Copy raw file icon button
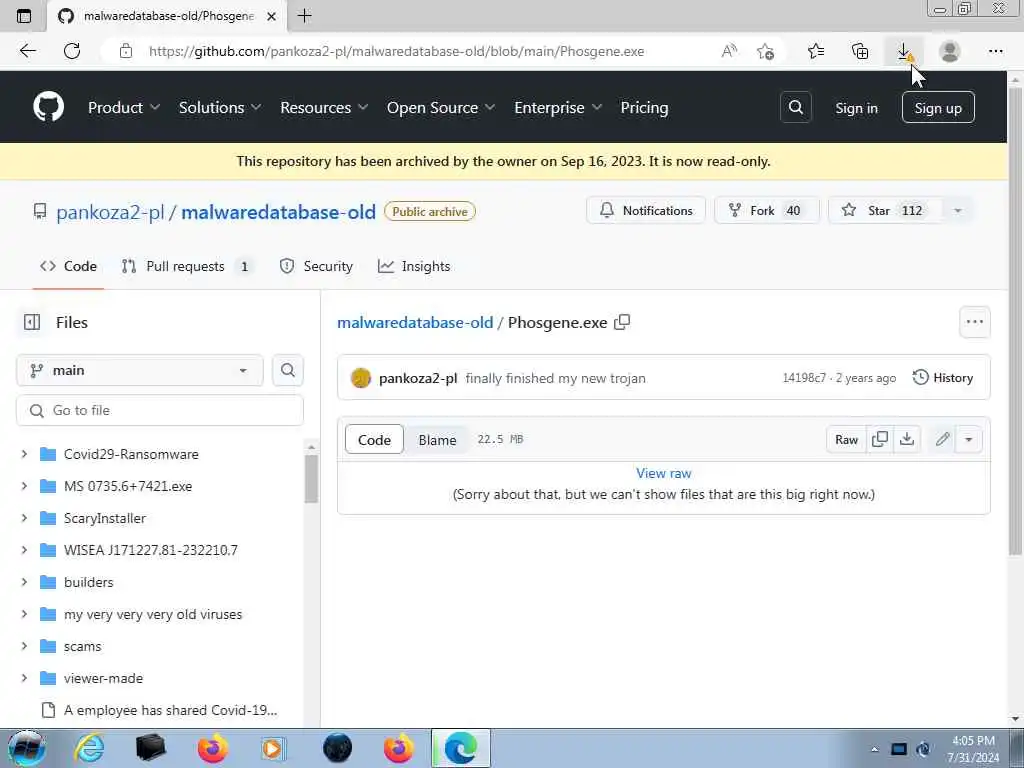Viewport: 1024px width, 768px height. pos(880,440)
